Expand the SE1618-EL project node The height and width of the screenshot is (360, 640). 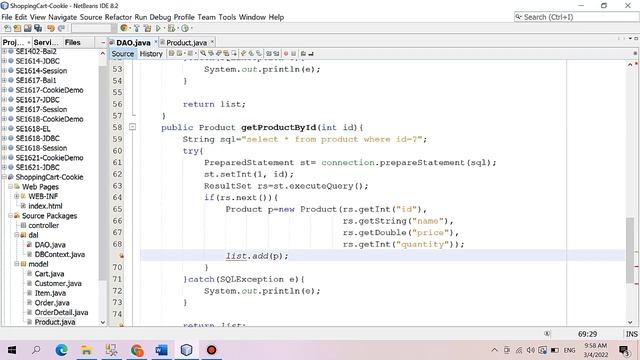pos(4,129)
